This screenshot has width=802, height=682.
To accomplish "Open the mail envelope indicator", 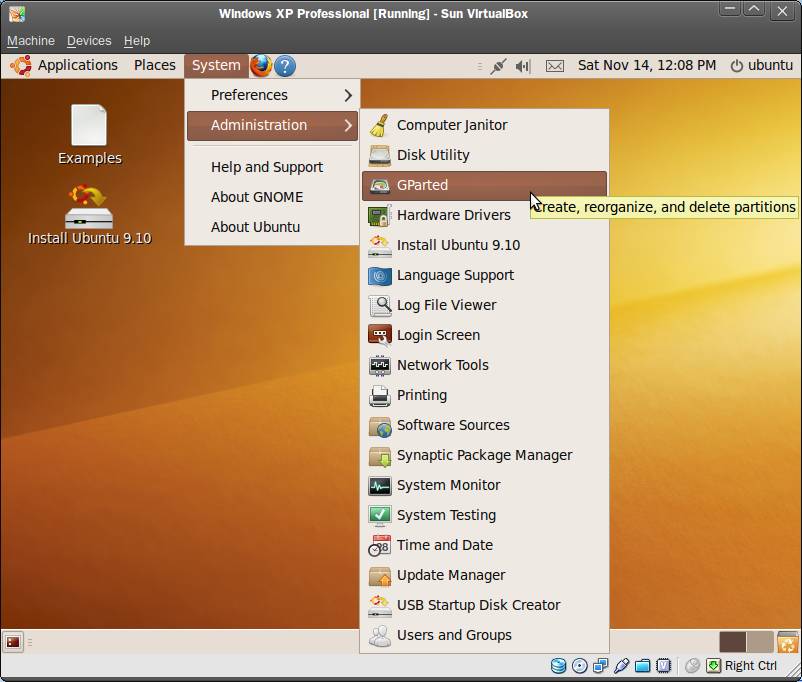I will coord(554,66).
